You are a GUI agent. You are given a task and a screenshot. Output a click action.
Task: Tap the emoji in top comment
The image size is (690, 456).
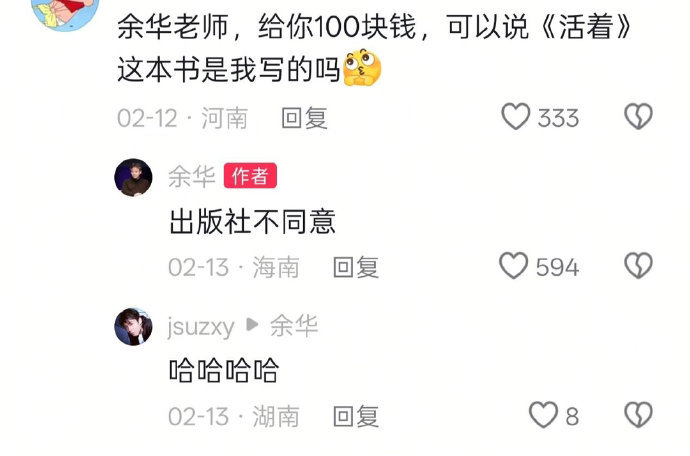(362, 68)
